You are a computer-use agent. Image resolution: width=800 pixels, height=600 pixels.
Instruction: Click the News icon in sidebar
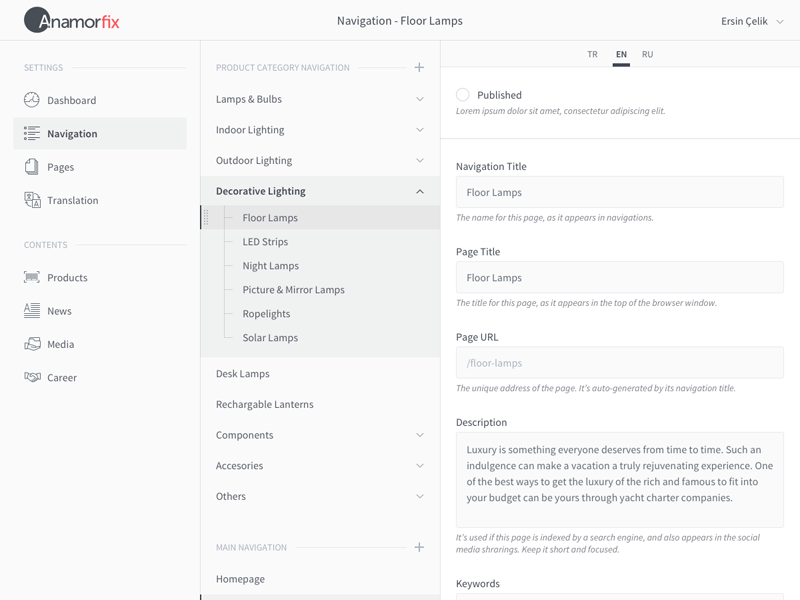coord(32,311)
